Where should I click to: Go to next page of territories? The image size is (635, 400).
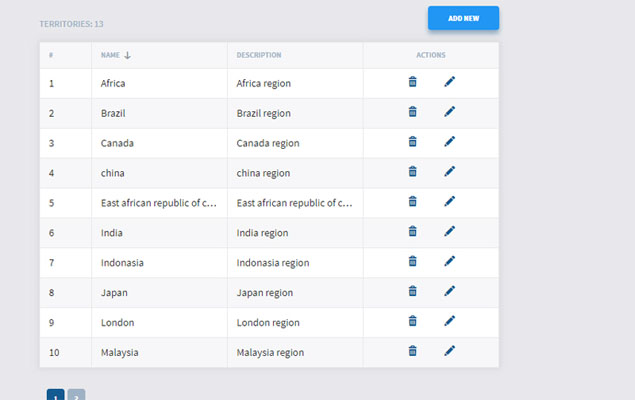(76, 396)
